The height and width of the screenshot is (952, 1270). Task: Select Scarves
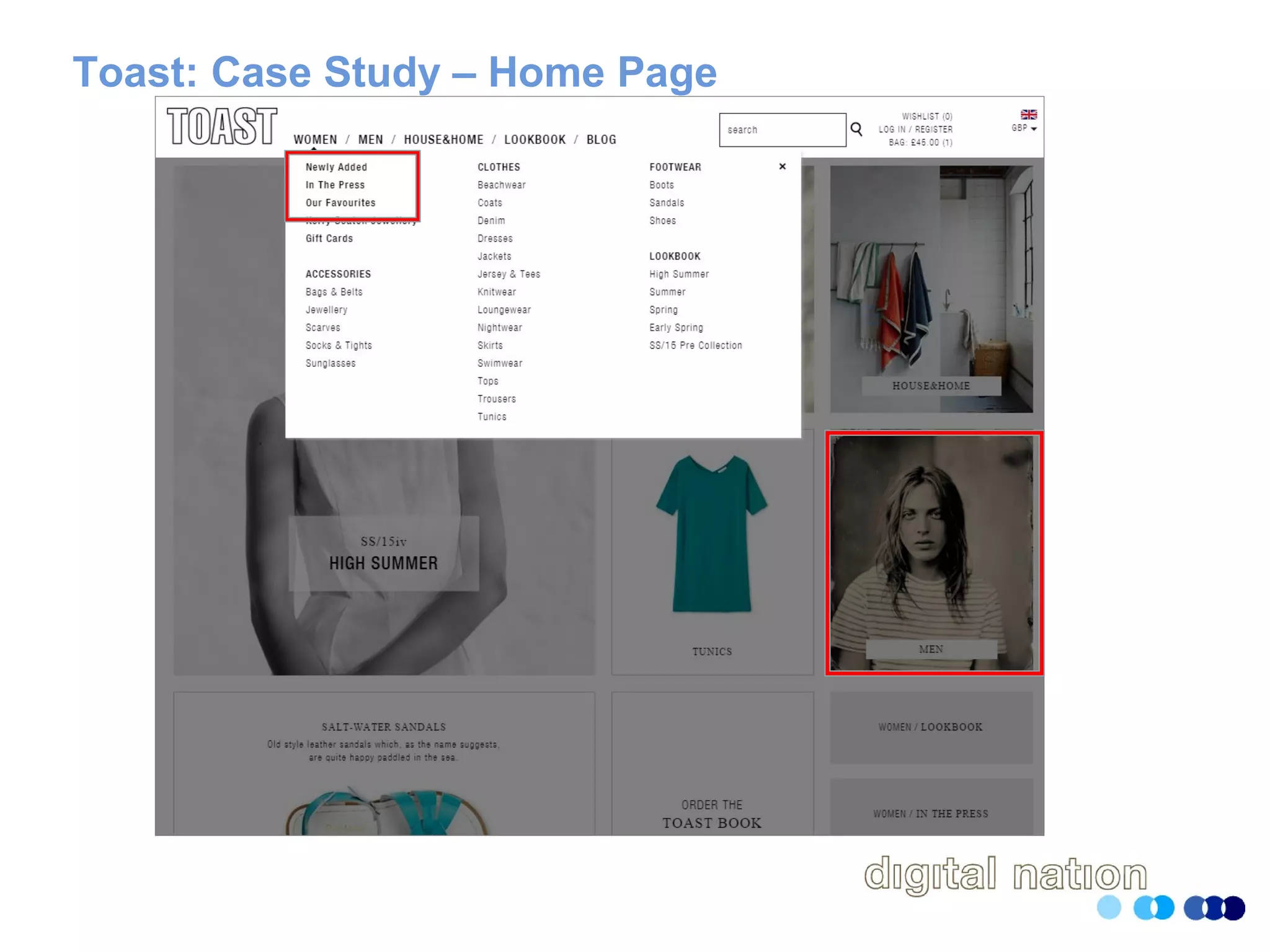click(322, 328)
